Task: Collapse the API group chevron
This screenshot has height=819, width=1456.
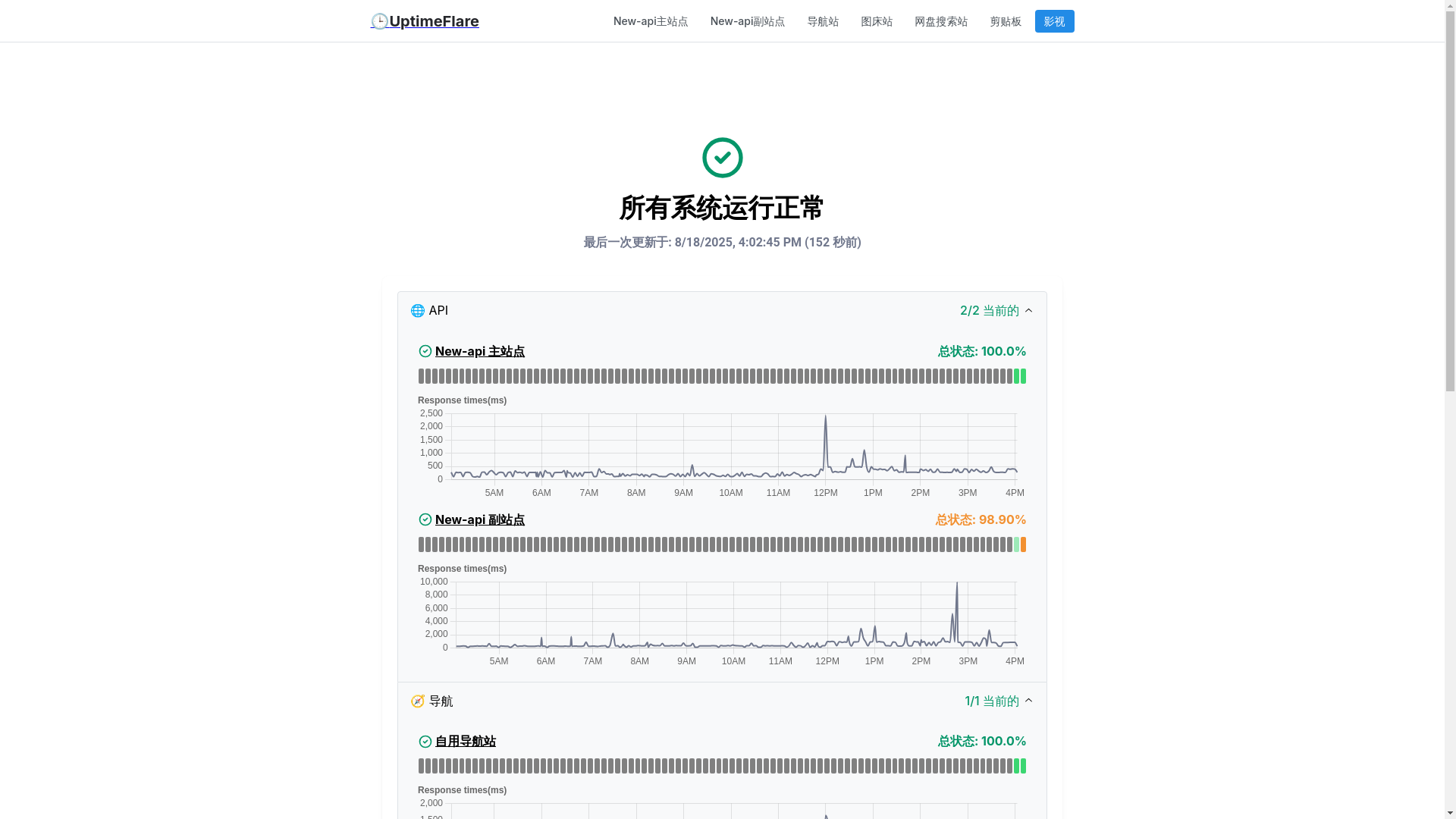Action: point(1028,311)
